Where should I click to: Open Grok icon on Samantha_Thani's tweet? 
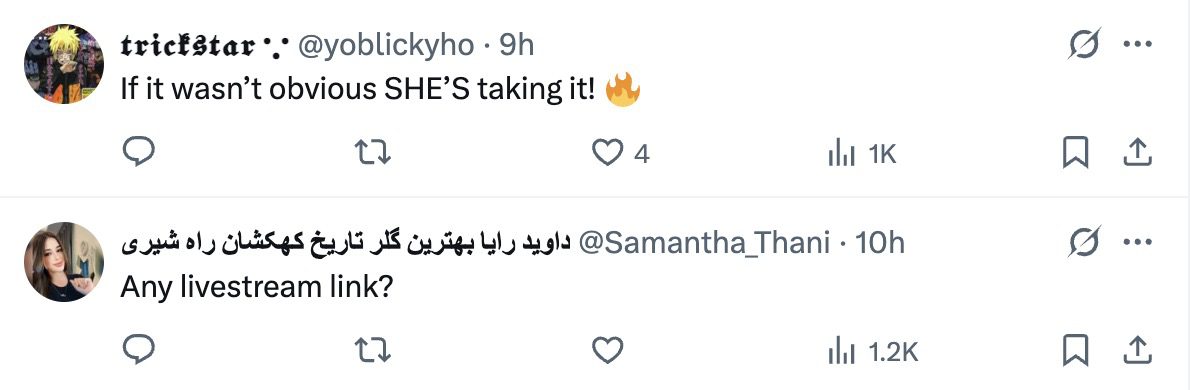click(x=1084, y=243)
